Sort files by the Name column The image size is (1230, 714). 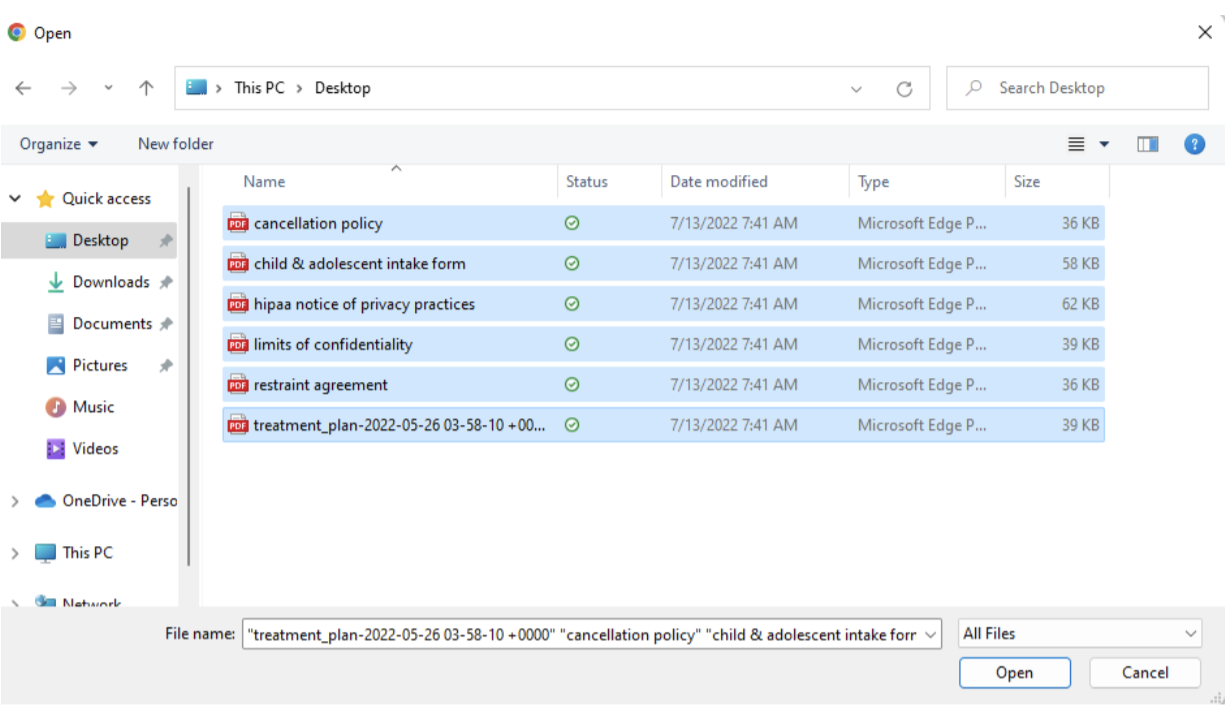[x=264, y=181]
